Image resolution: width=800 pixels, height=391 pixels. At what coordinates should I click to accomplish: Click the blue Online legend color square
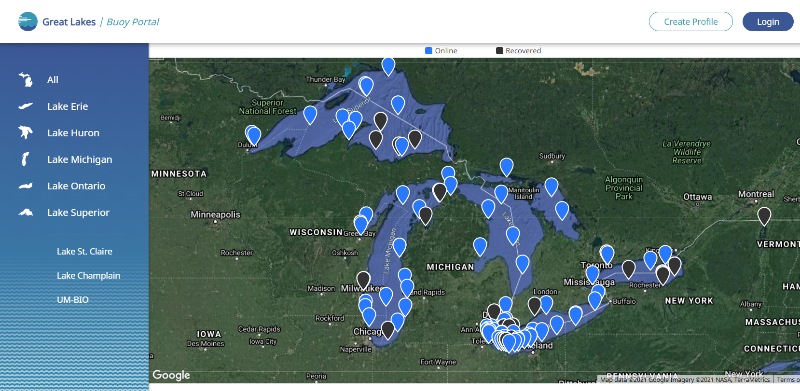tap(429, 51)
